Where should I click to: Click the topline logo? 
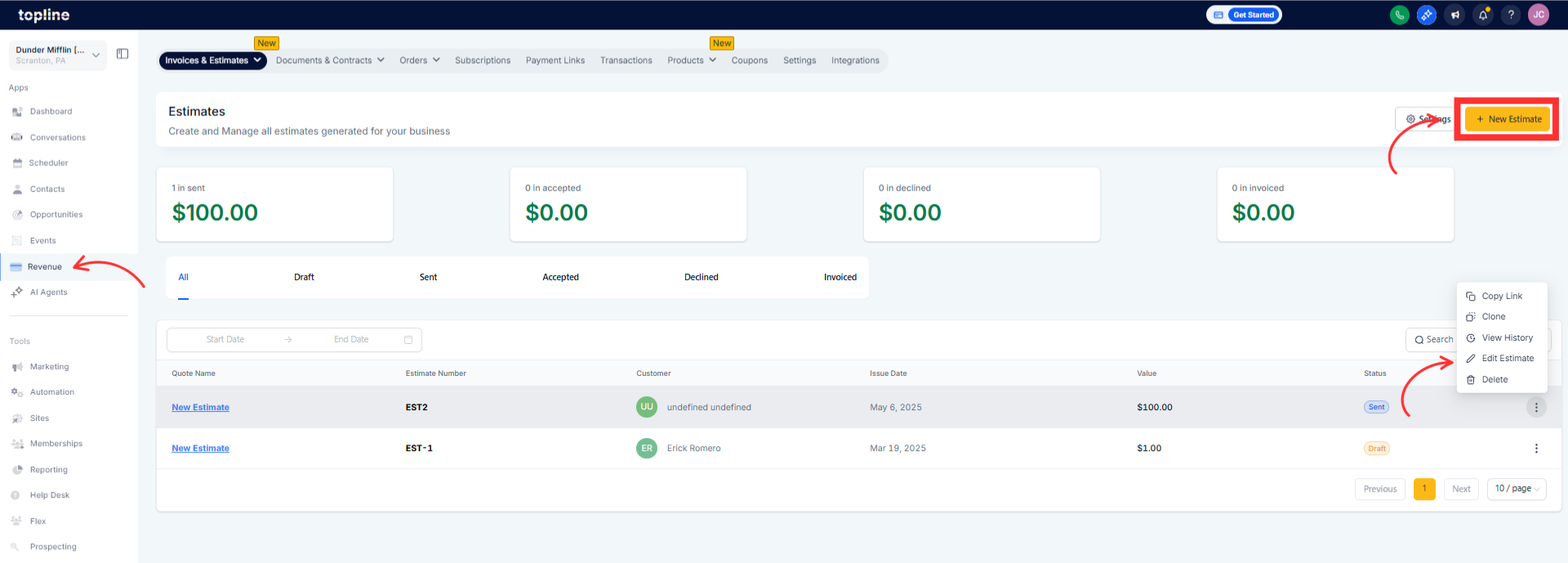(44, 15)
